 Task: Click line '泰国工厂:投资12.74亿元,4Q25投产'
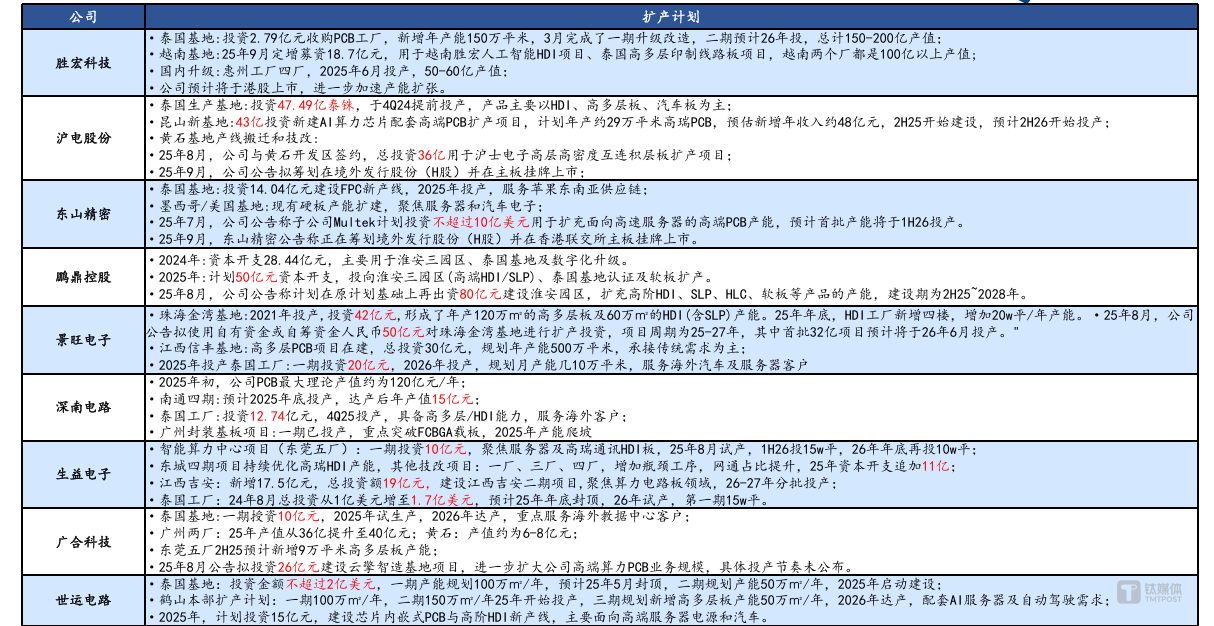tap(390, 415)
